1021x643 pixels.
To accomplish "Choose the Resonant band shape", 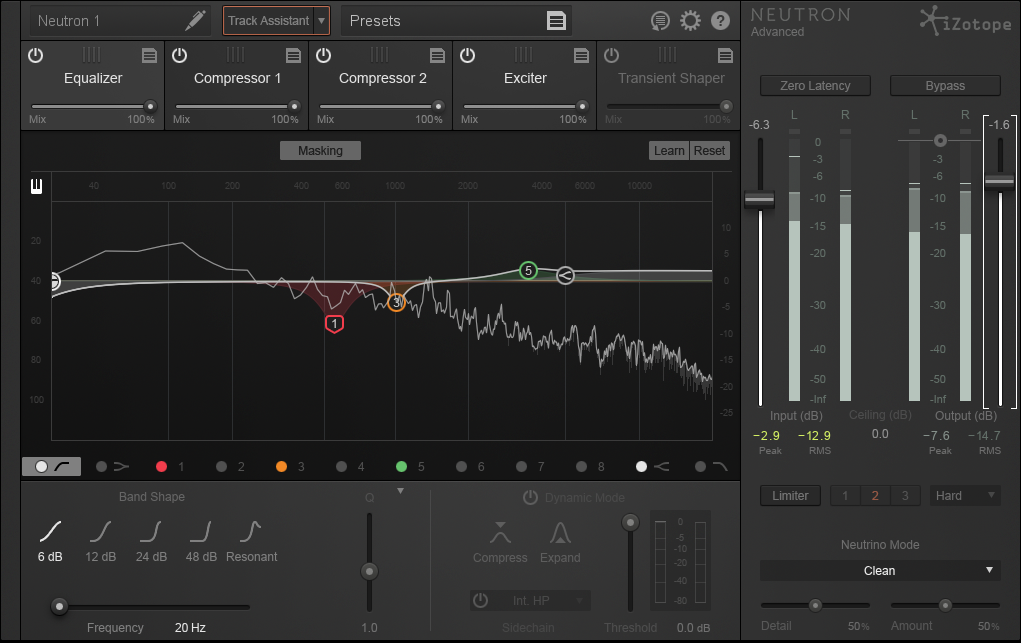I will 251,541.
